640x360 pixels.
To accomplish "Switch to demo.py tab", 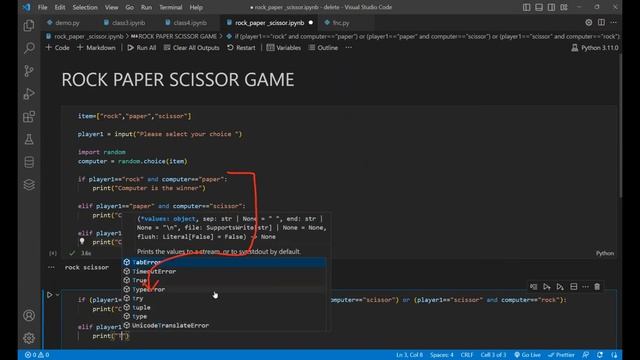I will click(63, 23).
